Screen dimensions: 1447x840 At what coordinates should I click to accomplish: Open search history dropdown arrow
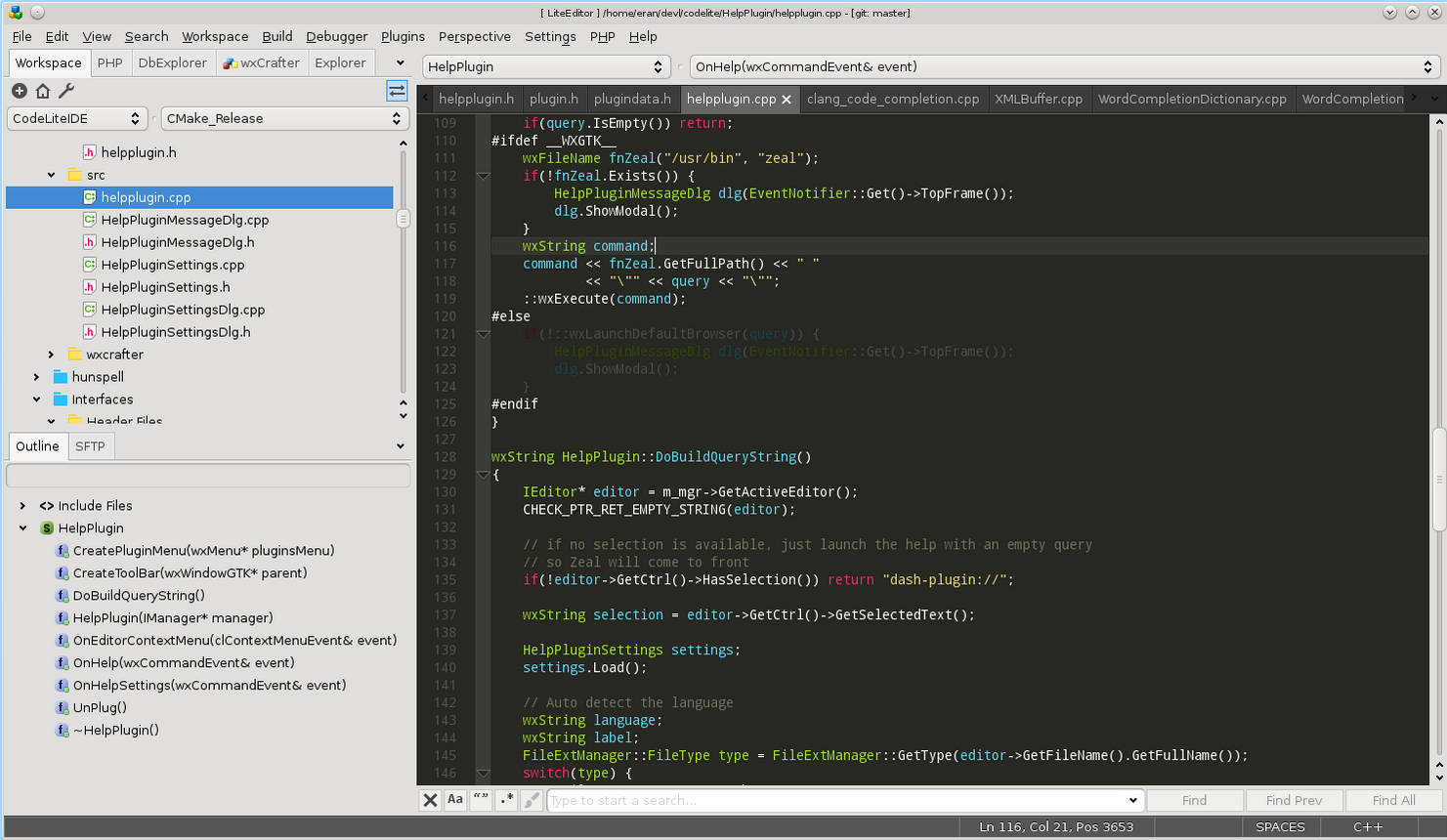(x=1132, y=800)
